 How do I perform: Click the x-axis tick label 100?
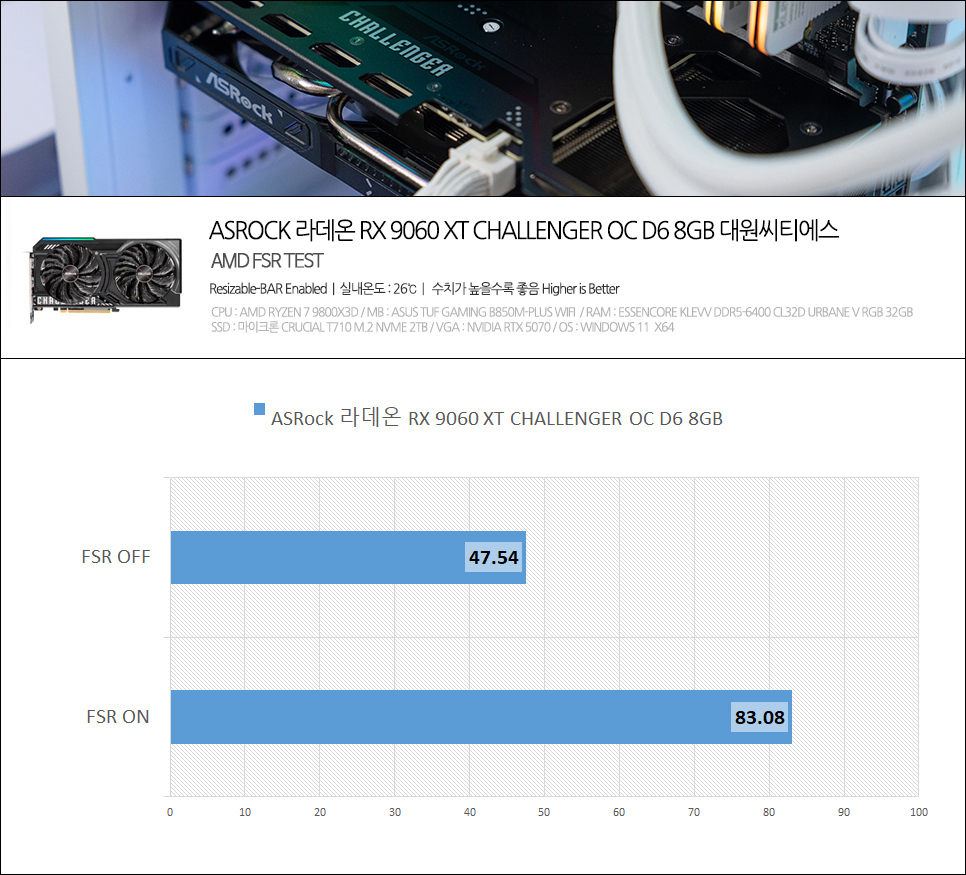pos(919,812)
